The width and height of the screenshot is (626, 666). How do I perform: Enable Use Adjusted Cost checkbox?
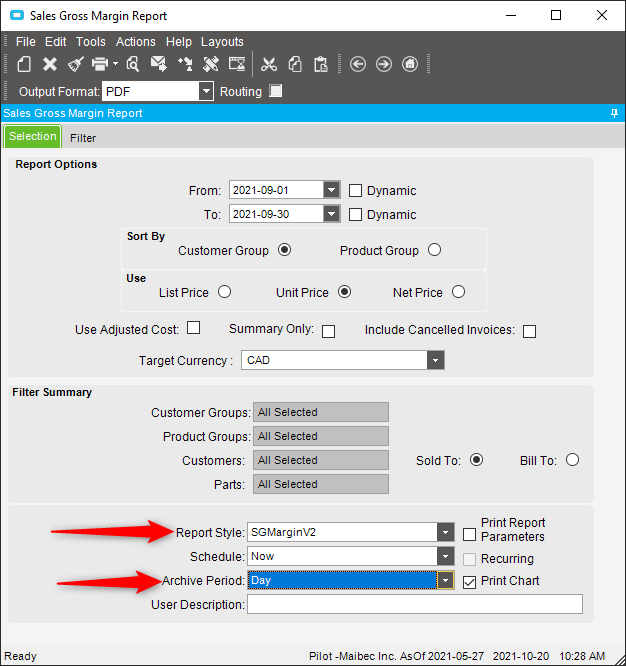tap(194, 328)
